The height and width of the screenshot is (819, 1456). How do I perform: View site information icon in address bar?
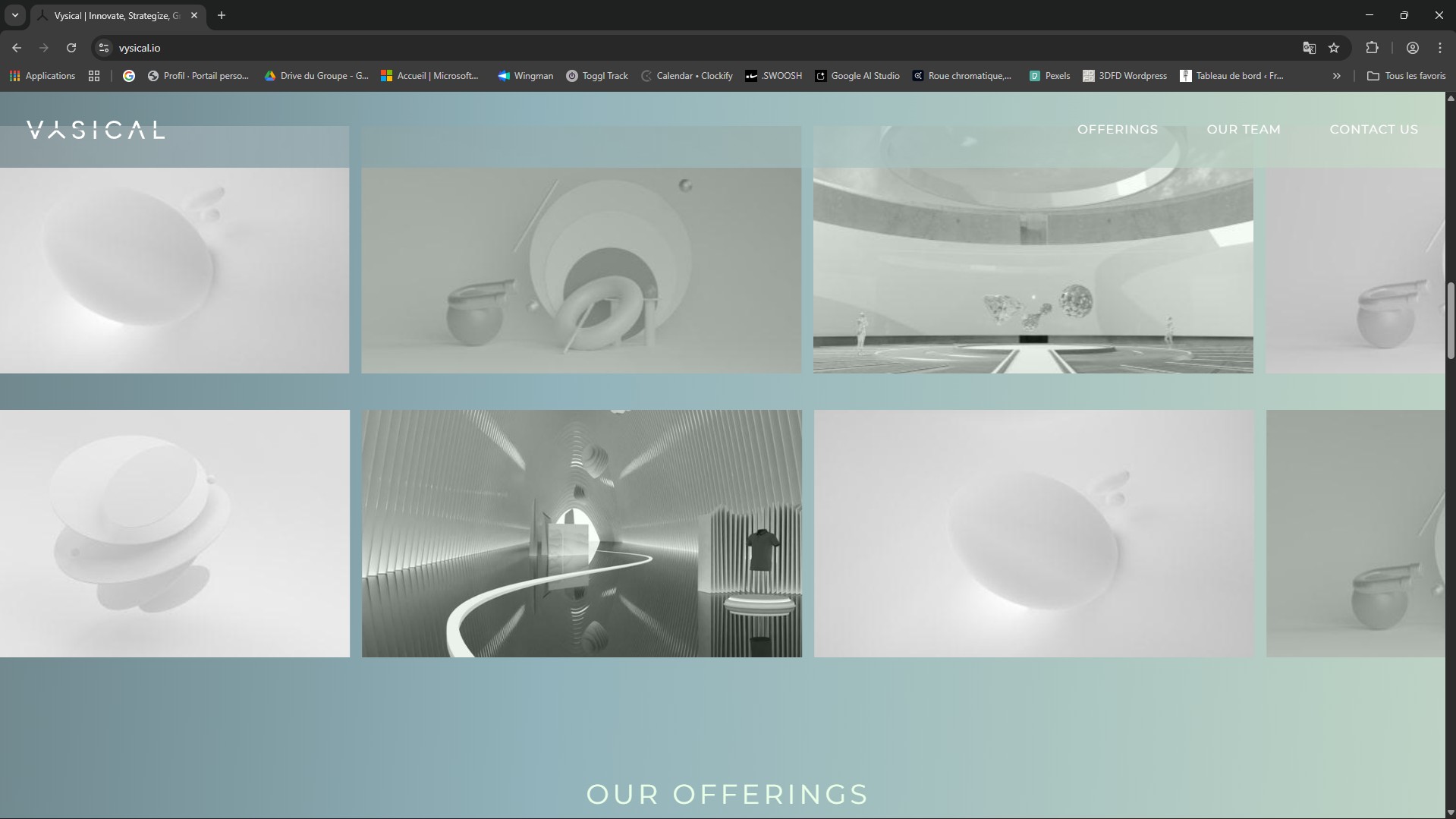point(105,48)
